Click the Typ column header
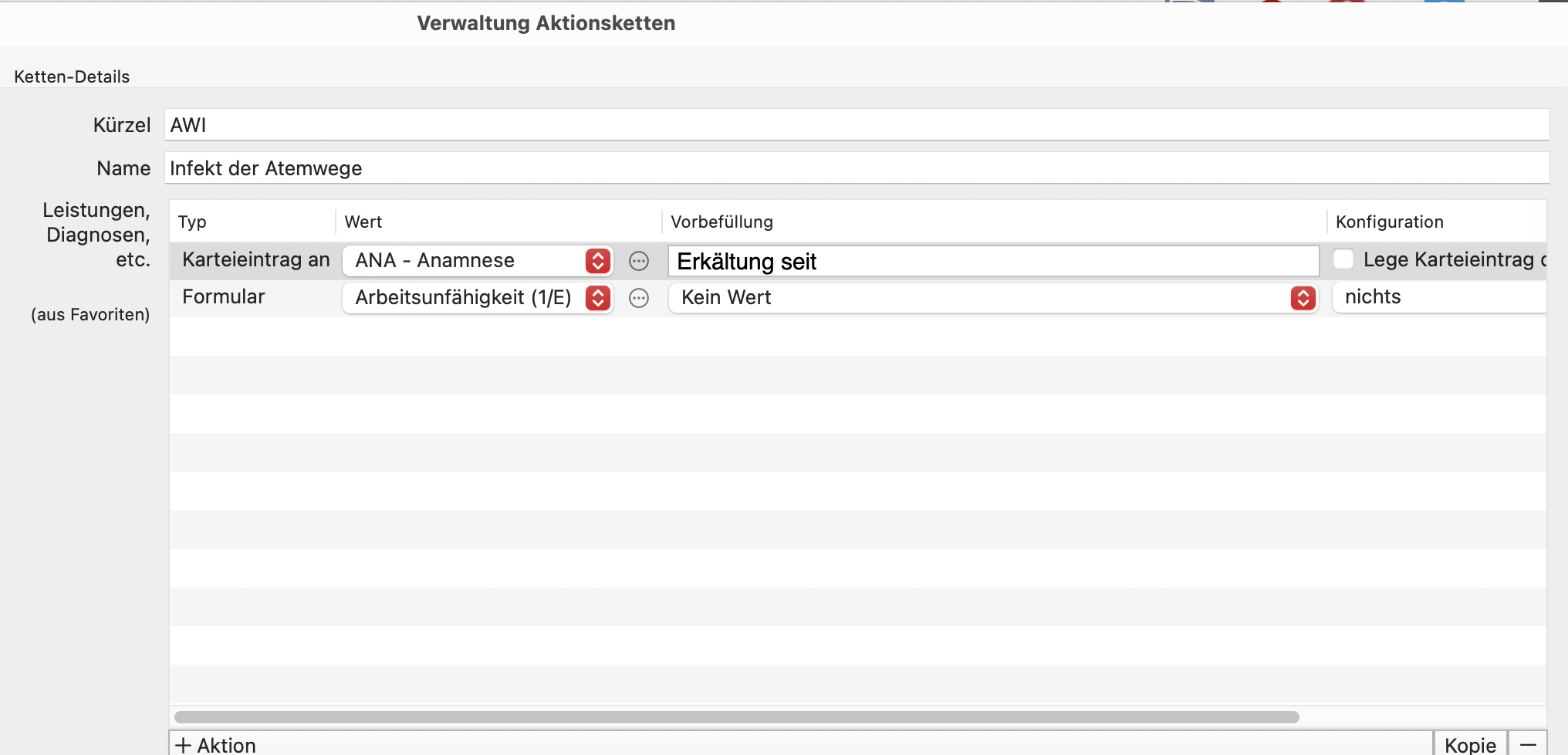1568x755 pixels. [192, 222]
